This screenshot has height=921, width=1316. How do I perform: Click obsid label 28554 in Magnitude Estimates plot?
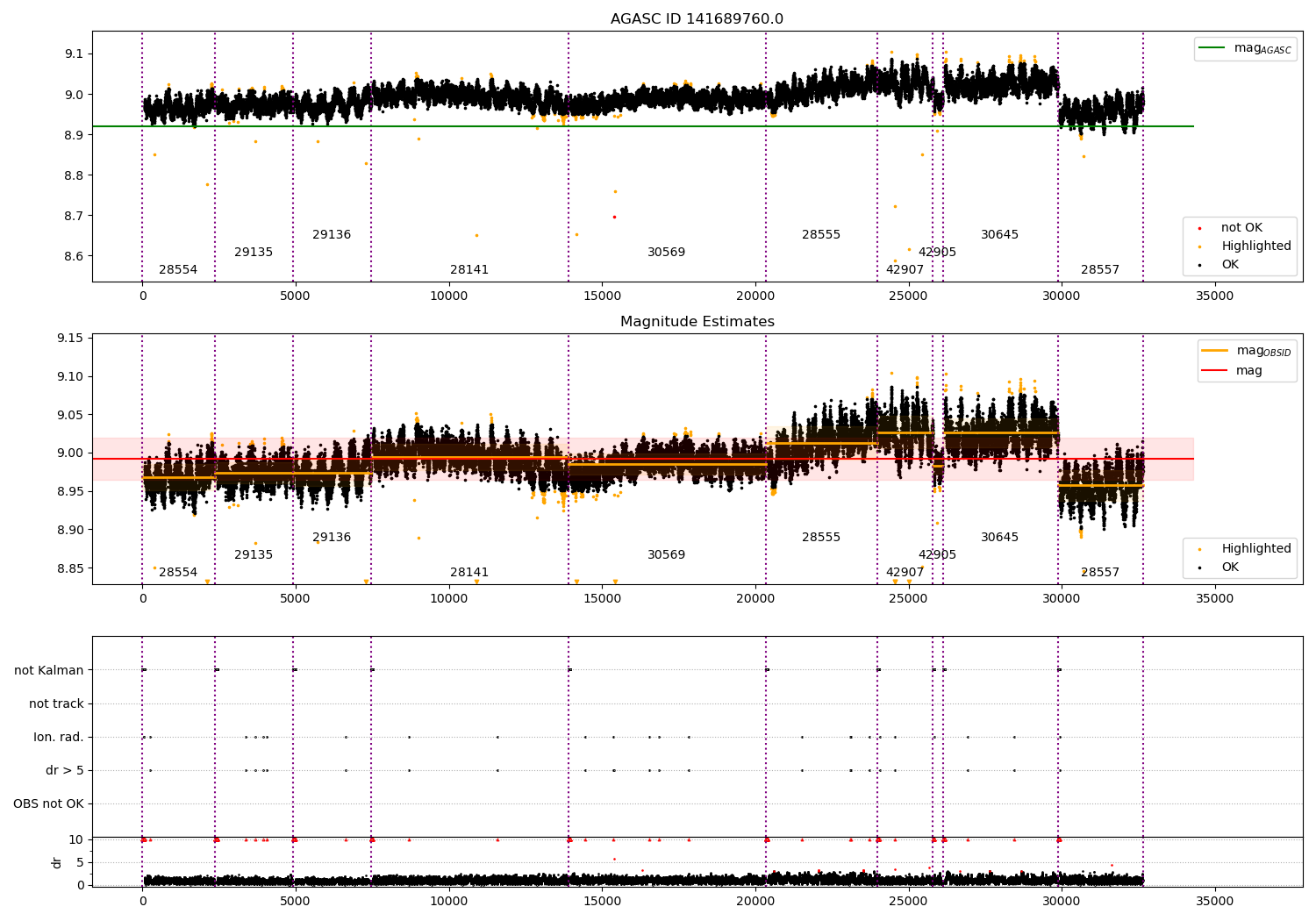[178, 572]
